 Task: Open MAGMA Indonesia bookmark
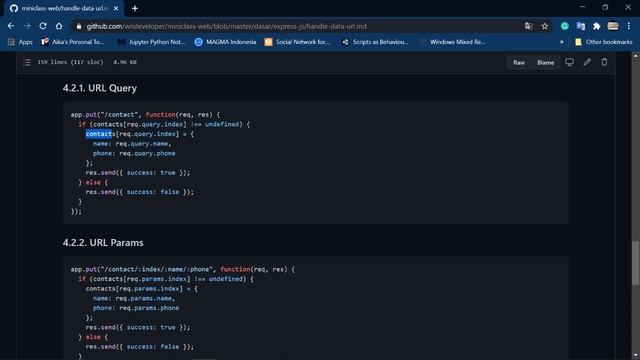tap(225, 42)
